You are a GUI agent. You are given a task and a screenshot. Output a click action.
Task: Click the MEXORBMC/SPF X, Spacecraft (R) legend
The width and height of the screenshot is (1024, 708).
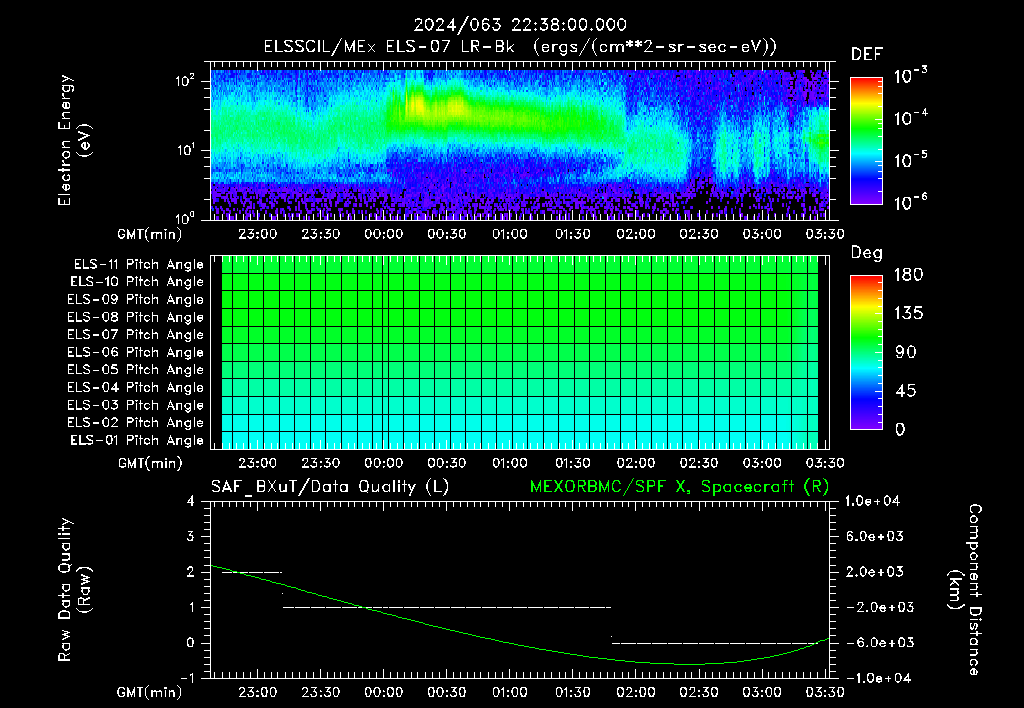679,487
